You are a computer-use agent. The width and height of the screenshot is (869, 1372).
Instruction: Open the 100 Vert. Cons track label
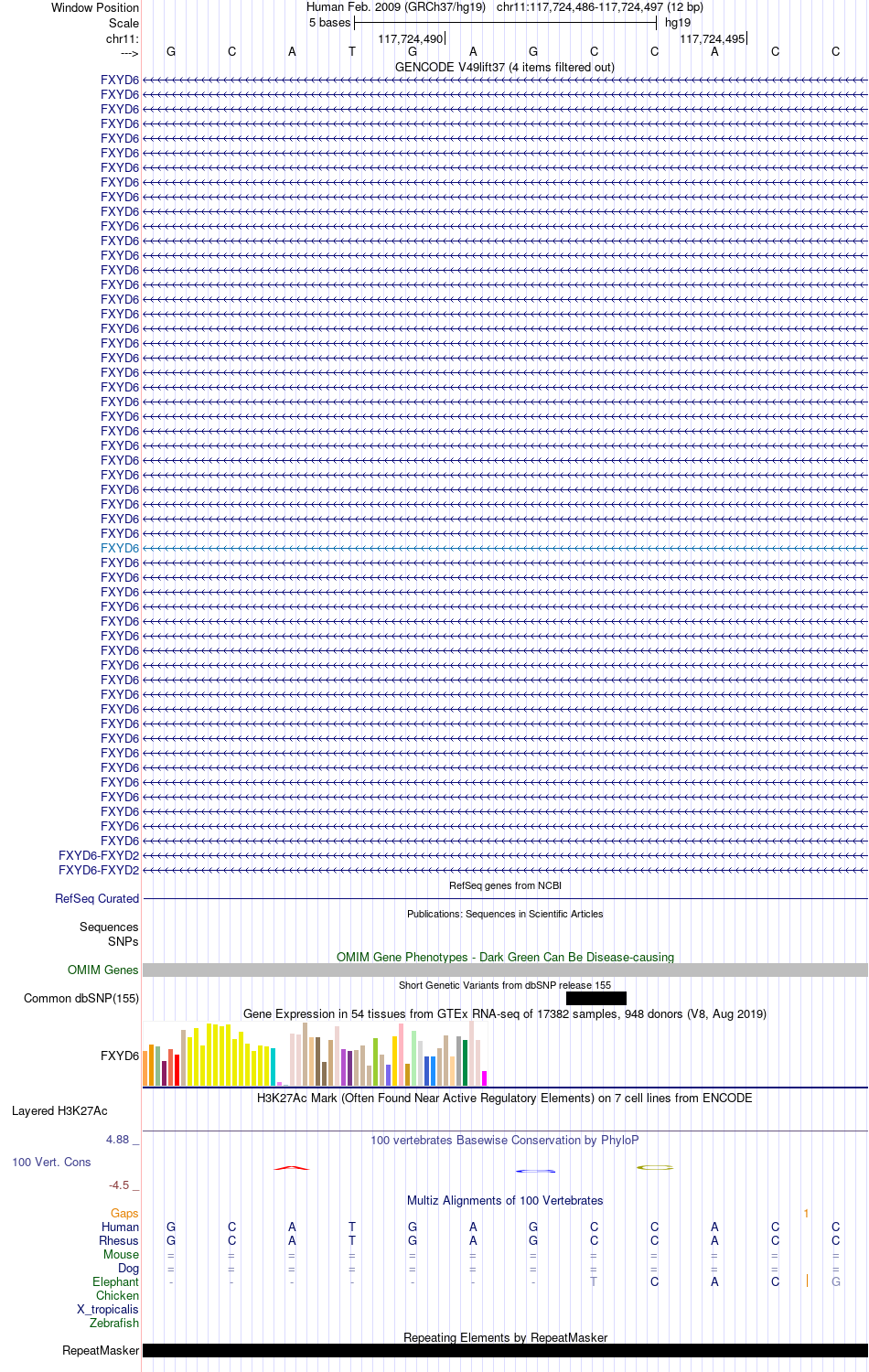tap(51, 1162)
